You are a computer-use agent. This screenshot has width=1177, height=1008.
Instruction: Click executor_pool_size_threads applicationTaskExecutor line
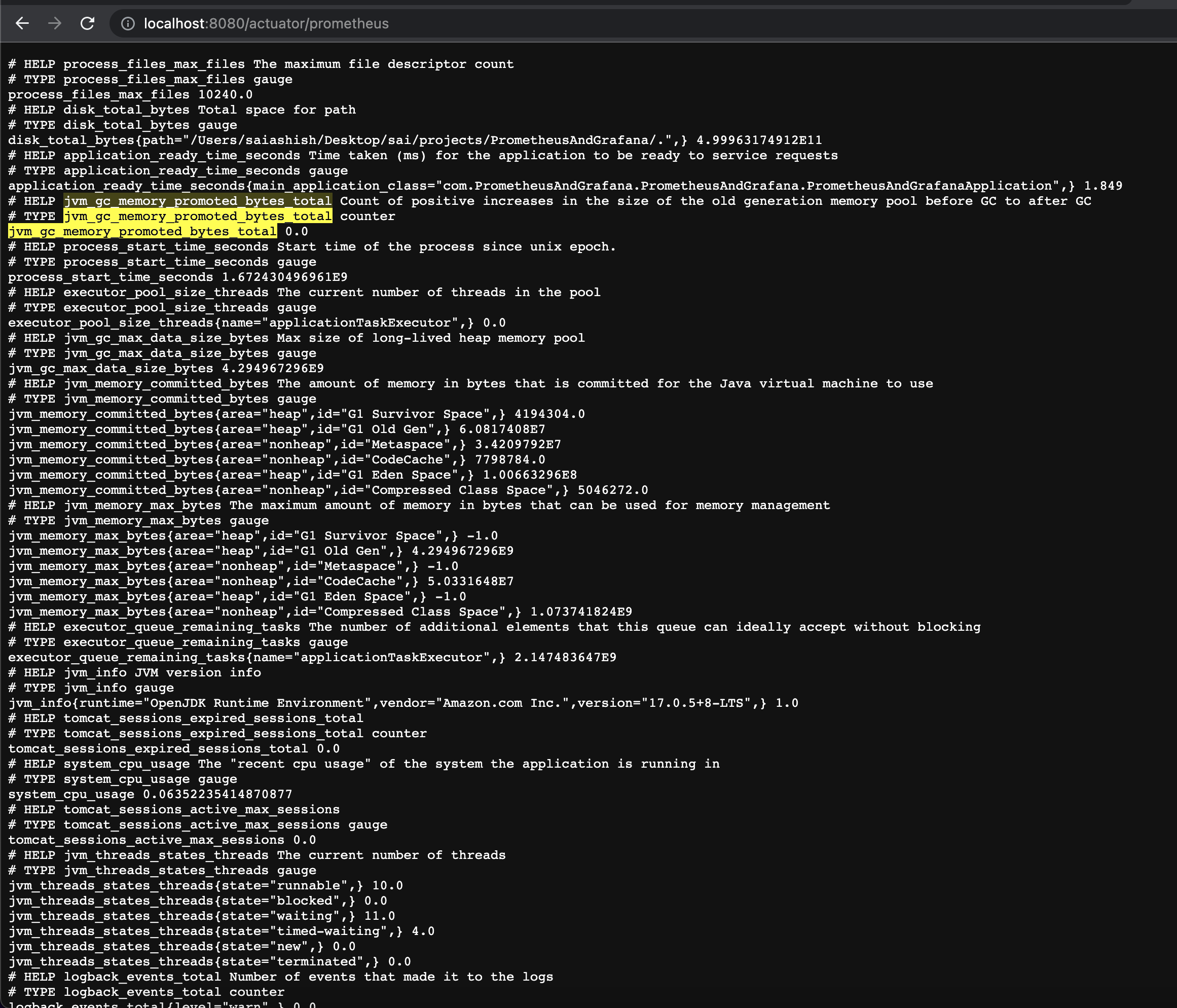(x=256, y=323)
